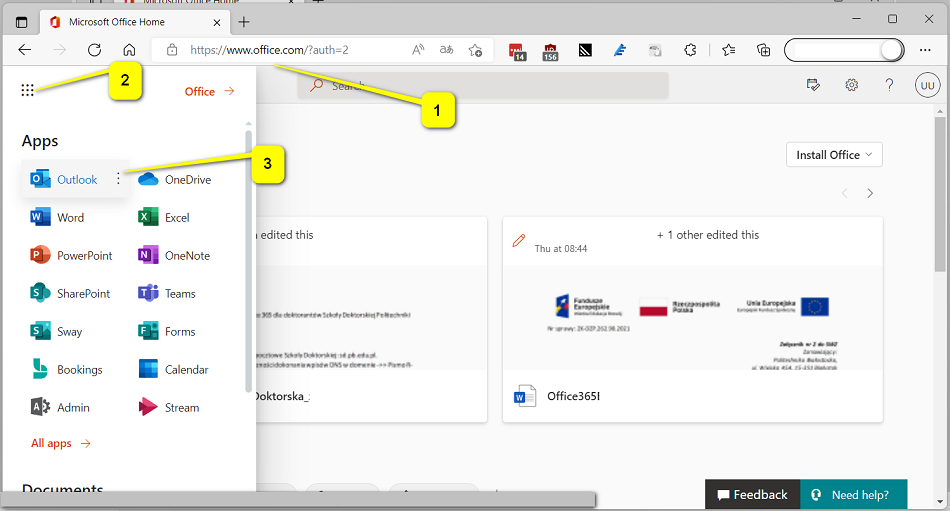This screenshot has height=511, width=950.
Task: Open the All apps link
Action: click(61, 444)
